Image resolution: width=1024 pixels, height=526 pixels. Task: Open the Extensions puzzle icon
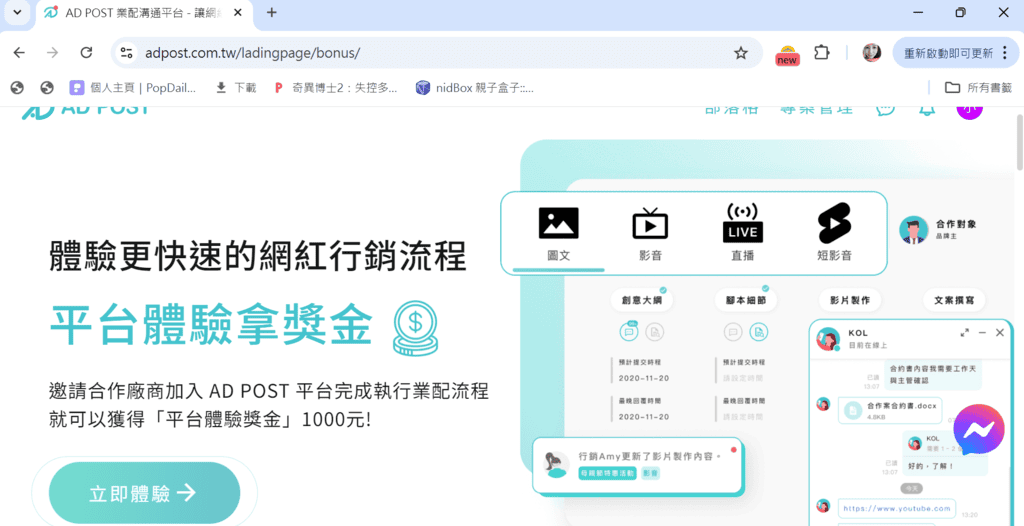pyautogui.click(x=822, y=53)
